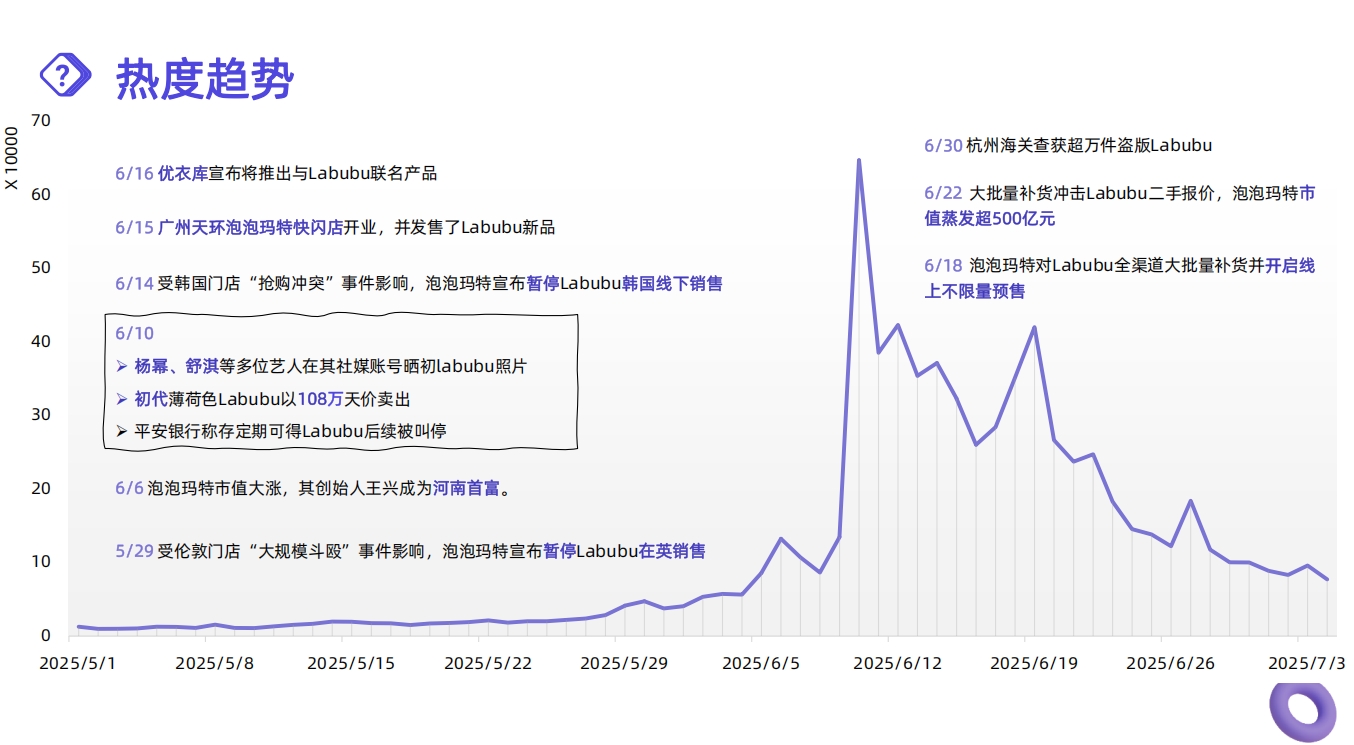The width and height of the screenshot is (1354, 745).
Task: Click the y-axis value 60
Action: 41,193
